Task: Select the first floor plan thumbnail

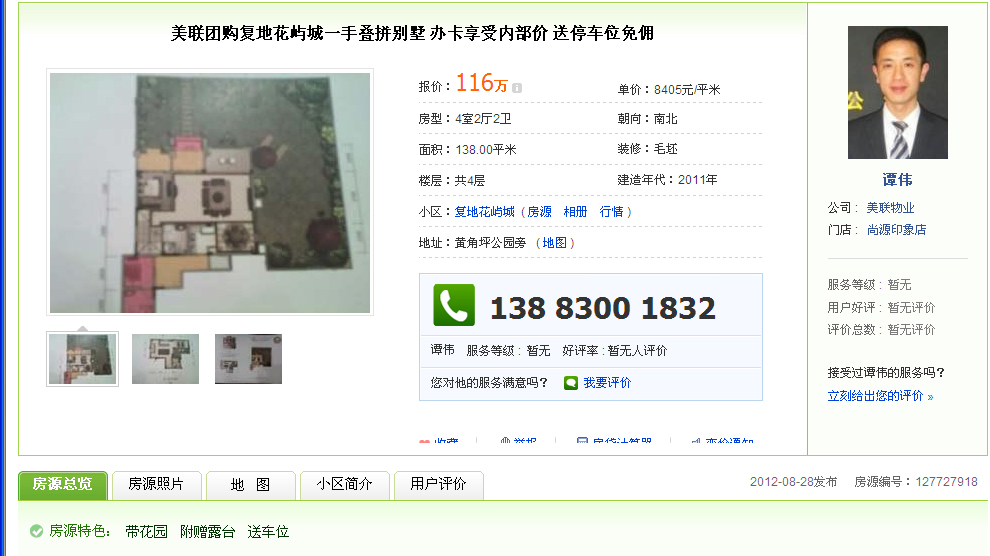Action: pos(82,359)
